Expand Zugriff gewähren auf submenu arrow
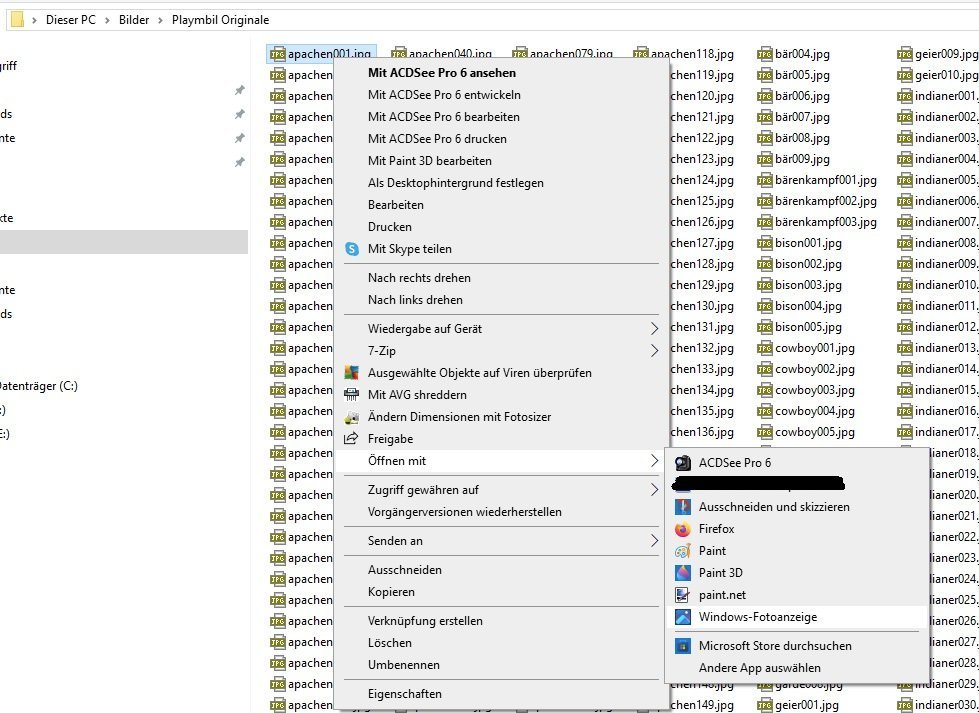 [655, 490]
